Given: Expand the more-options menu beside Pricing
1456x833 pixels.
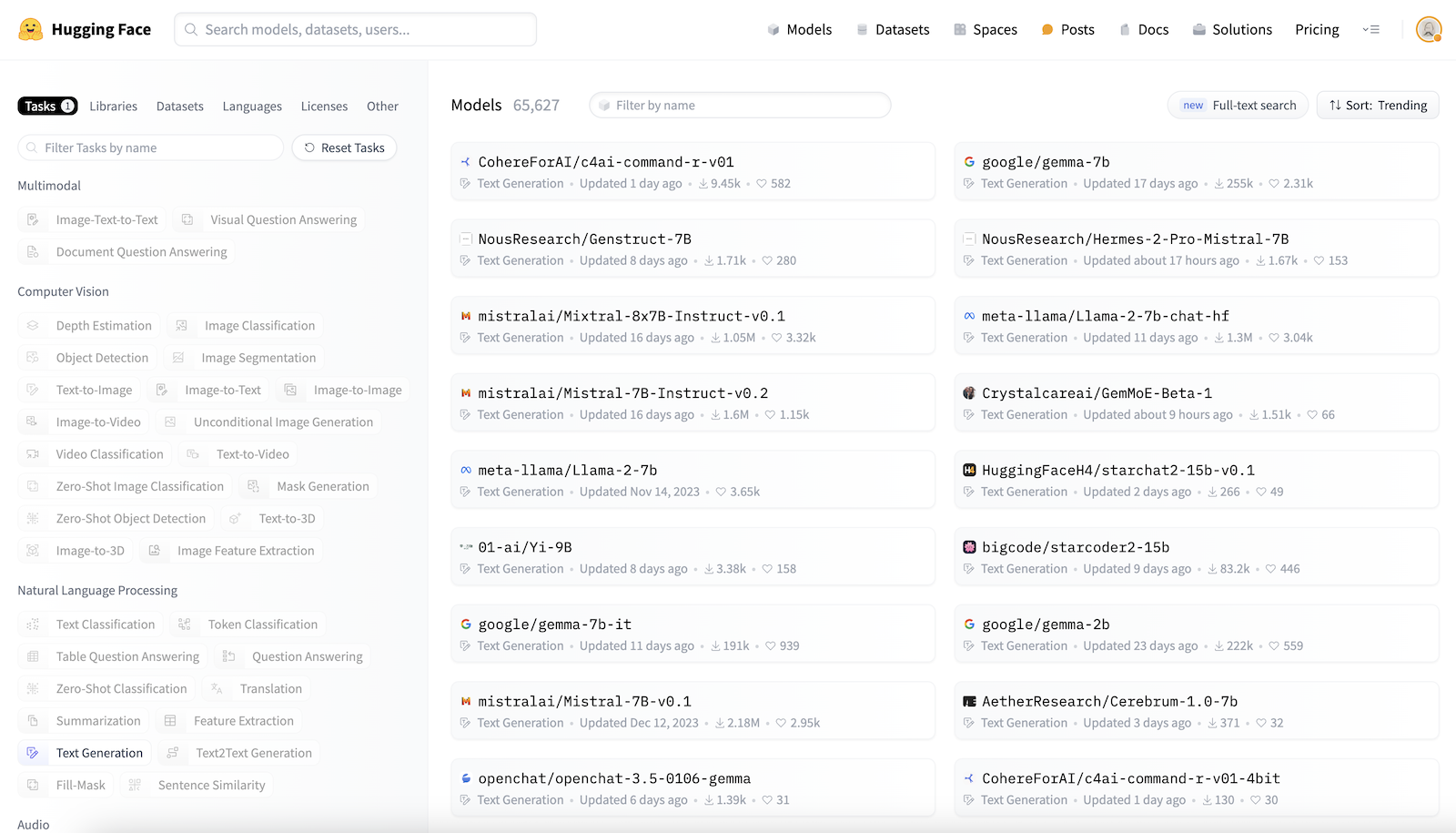Looking at the screenshot, I should point(1370,30).
